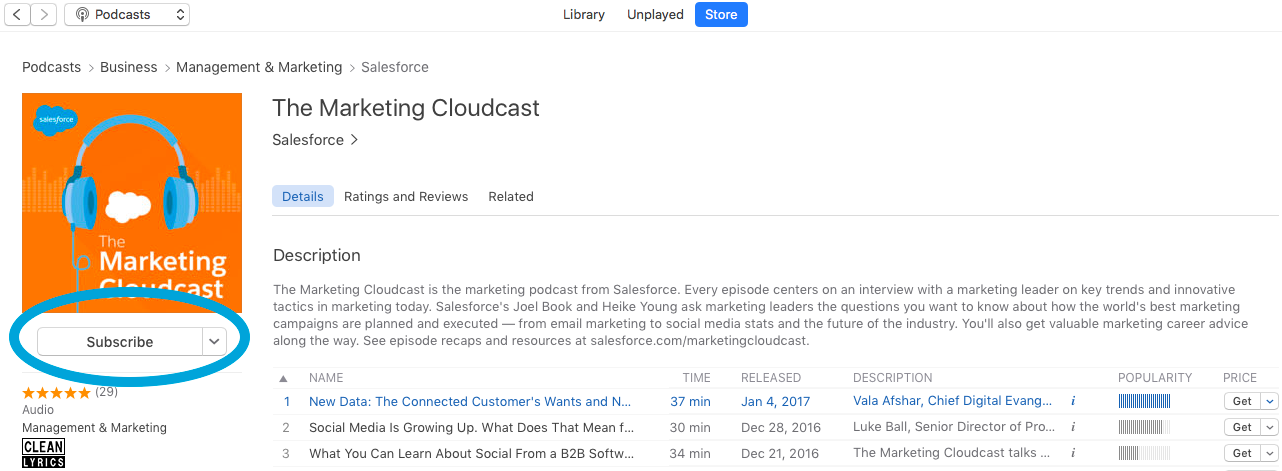Go forward with the right arrow button

click(43, 14)
